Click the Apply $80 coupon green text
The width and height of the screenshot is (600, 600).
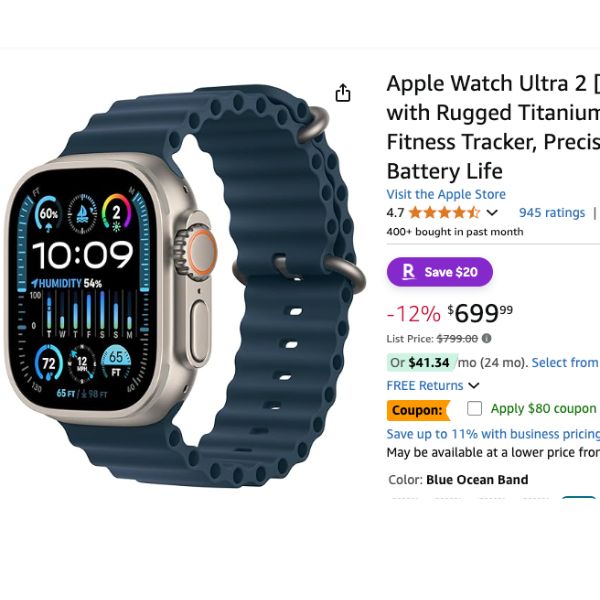click(x=543, y=409)
